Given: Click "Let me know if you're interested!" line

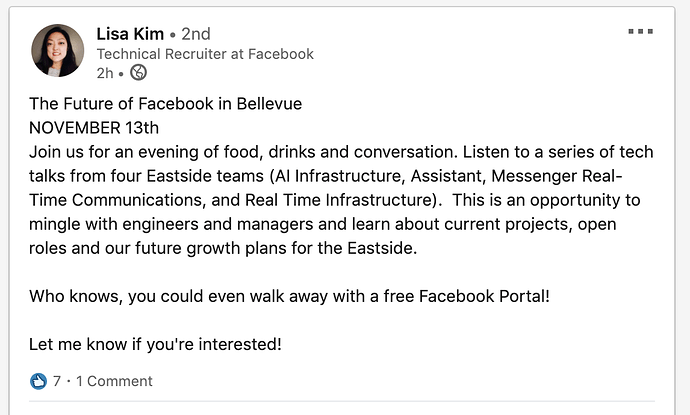Looking at the screenshot, I should [155, 344].
